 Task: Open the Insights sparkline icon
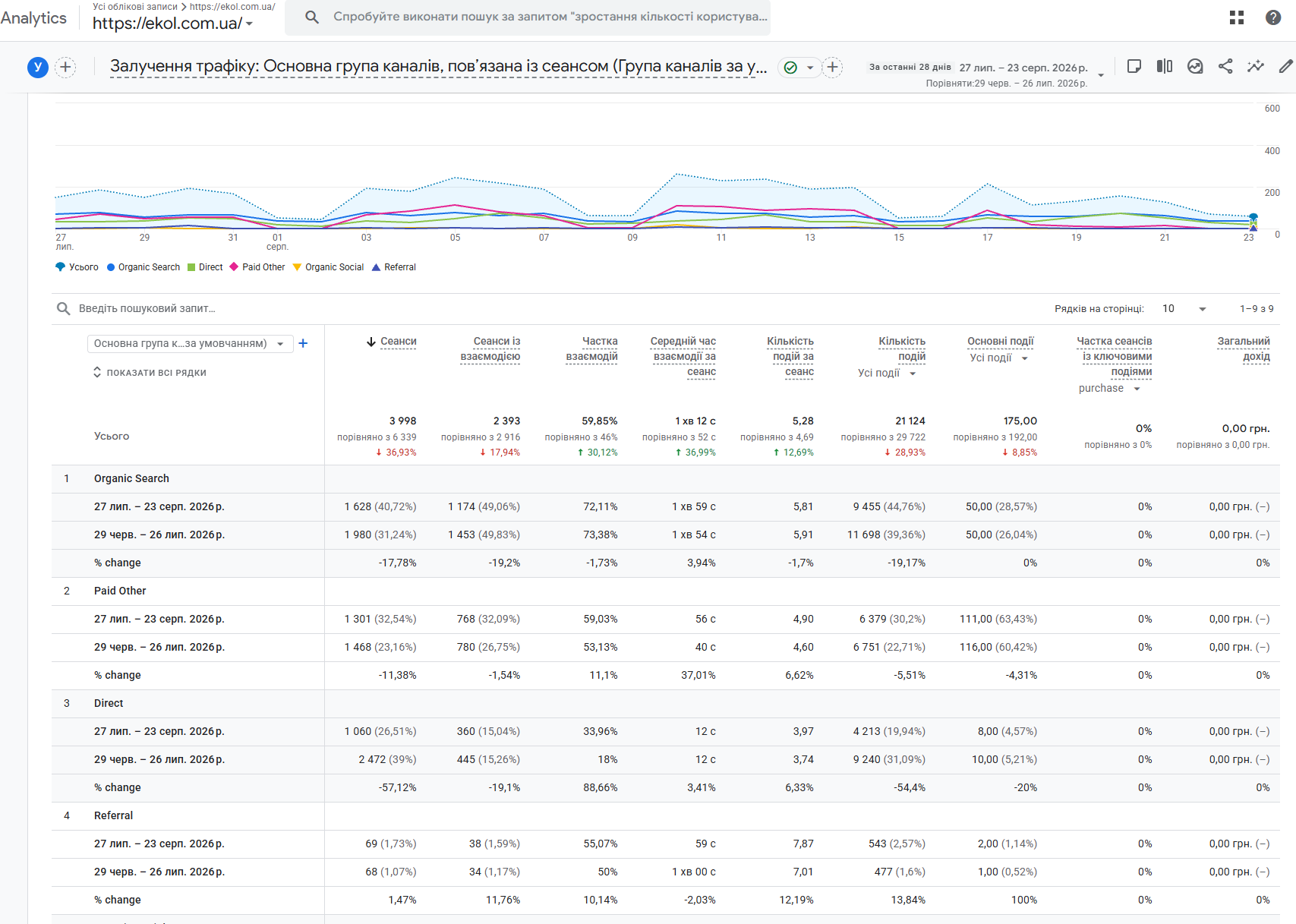pyautogui.click(x=1256, y=66)
